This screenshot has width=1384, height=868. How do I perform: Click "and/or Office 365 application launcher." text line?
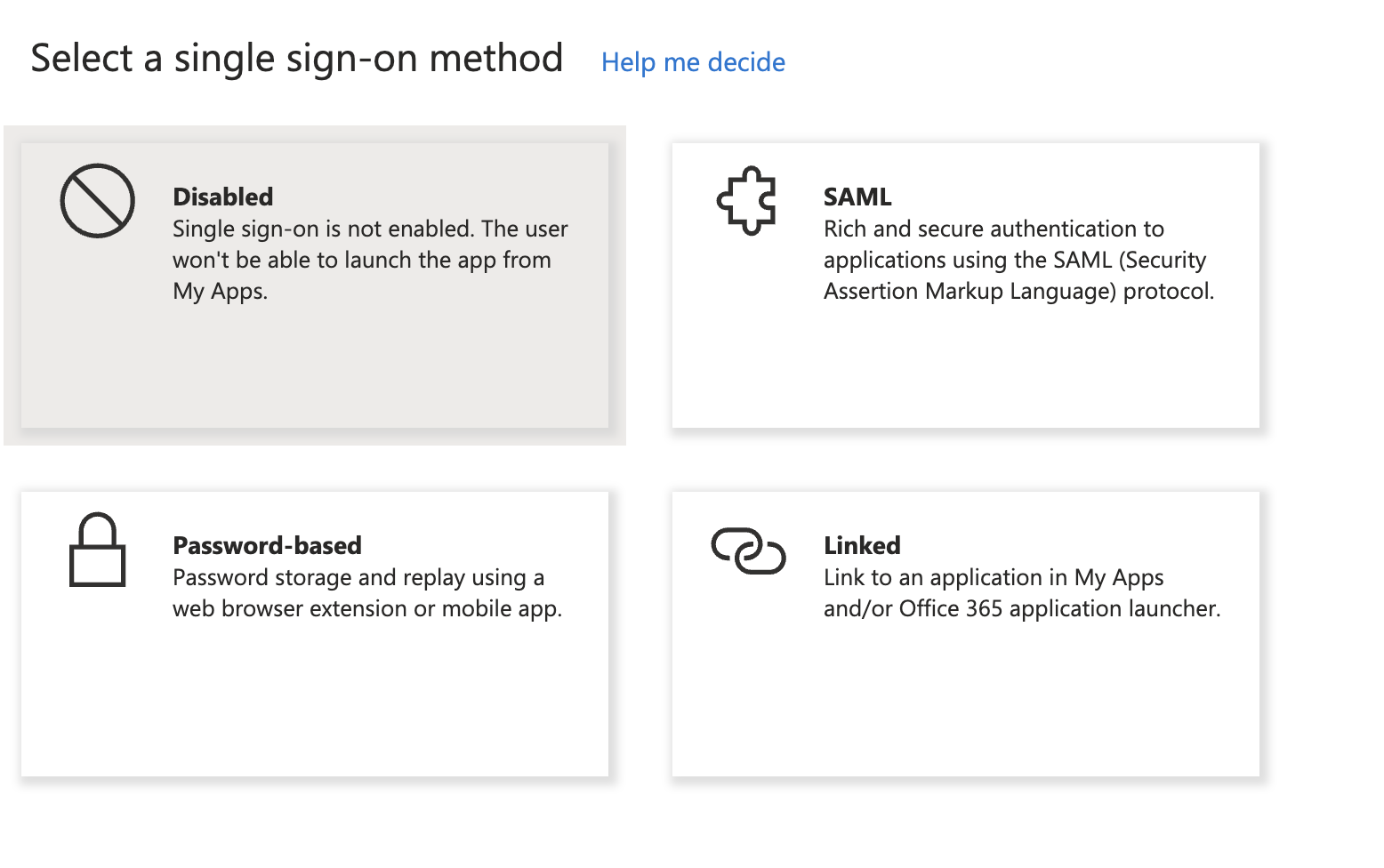[1022, 608]
